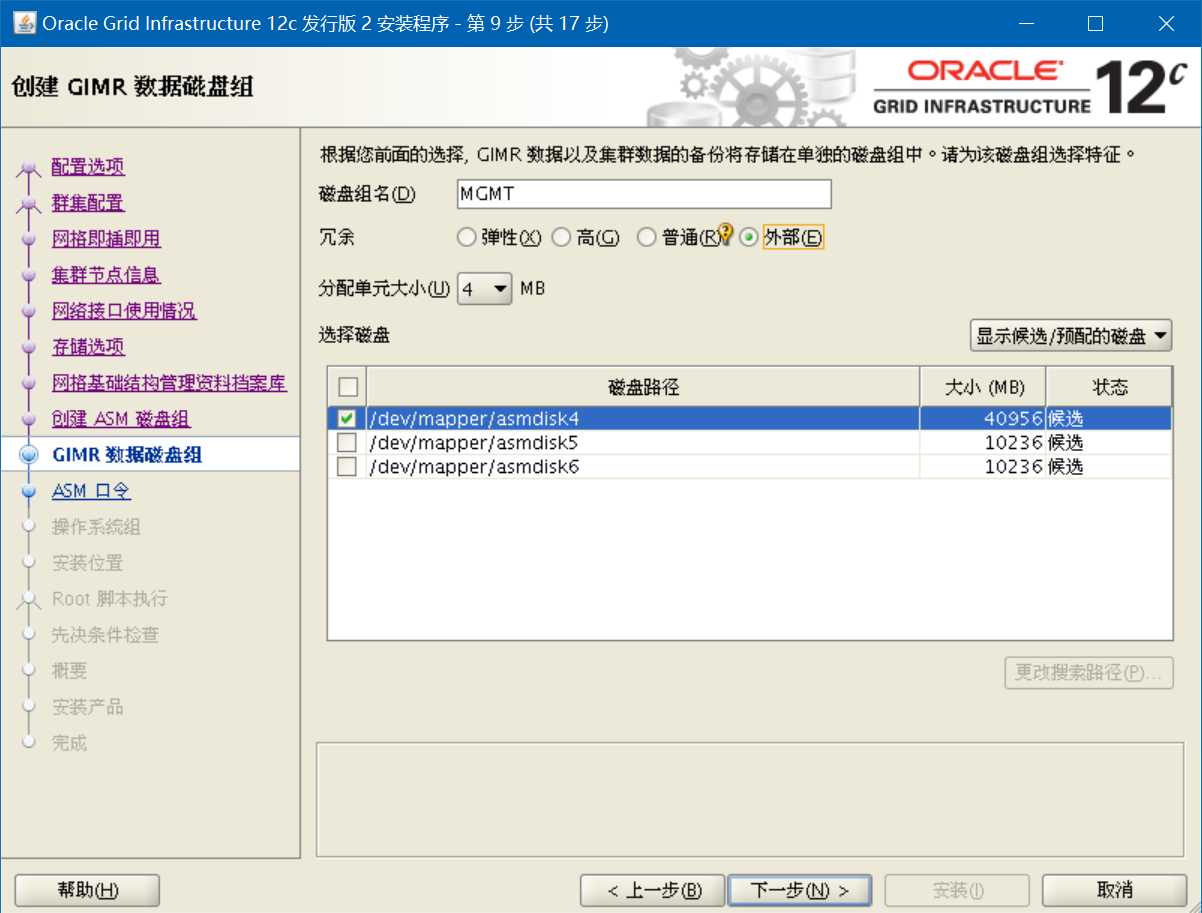Click the 帮助 button
This screenshot has width=1202, height=913.
pos(88,890)
